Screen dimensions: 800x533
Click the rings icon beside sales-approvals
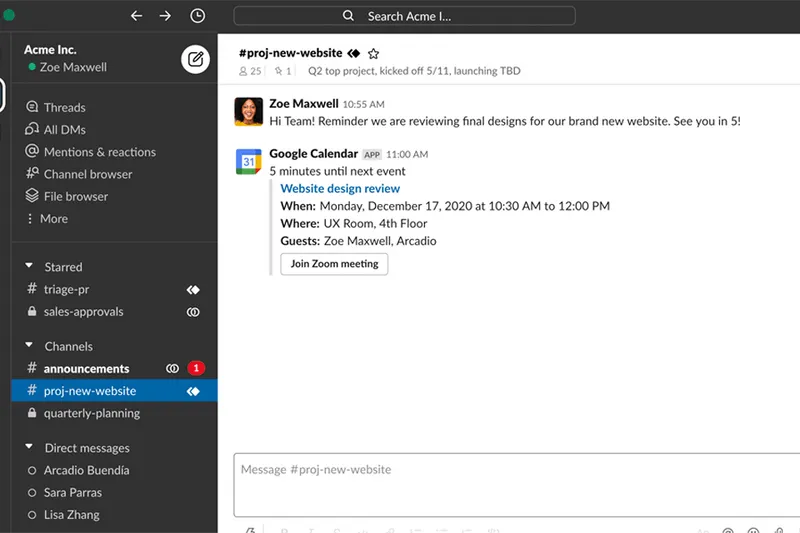(193, 312)
